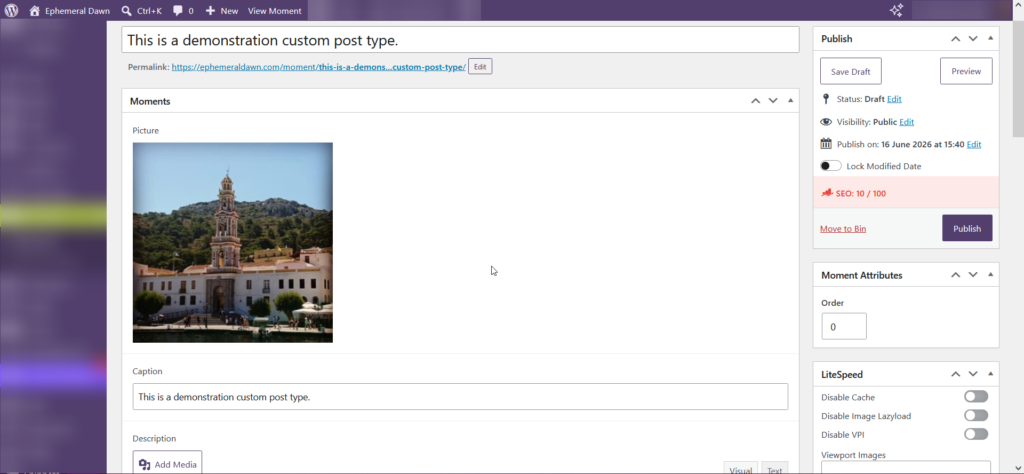Move Publish panel up
This screenshot has height=474, width=1024.
pos(955,39)
